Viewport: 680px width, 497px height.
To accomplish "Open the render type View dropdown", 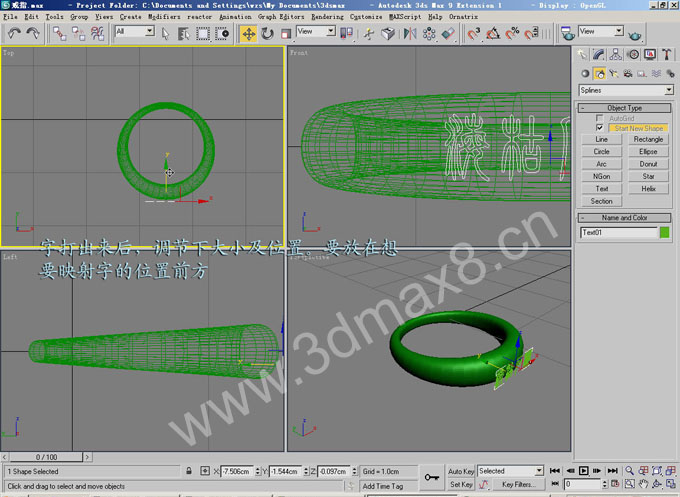I will pyautogui.click(x=602, y=31).
